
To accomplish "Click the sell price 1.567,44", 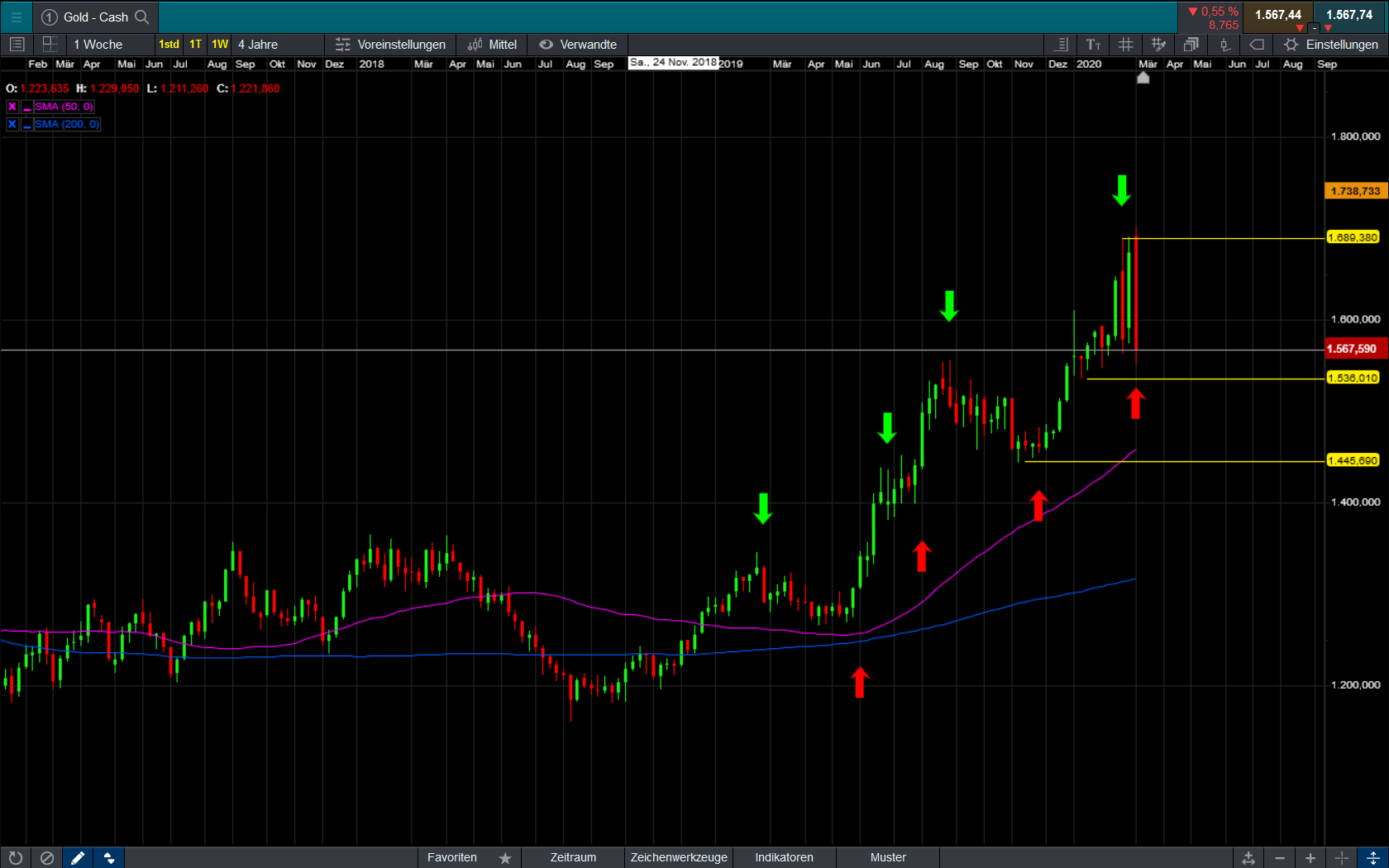I will [x=1277, y=15].
